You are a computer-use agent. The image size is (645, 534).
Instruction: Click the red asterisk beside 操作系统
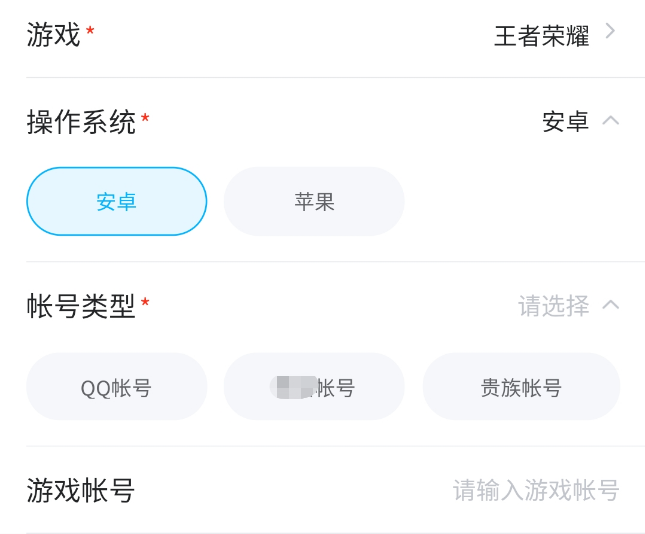pyautogui.click(x=145, y=119)
